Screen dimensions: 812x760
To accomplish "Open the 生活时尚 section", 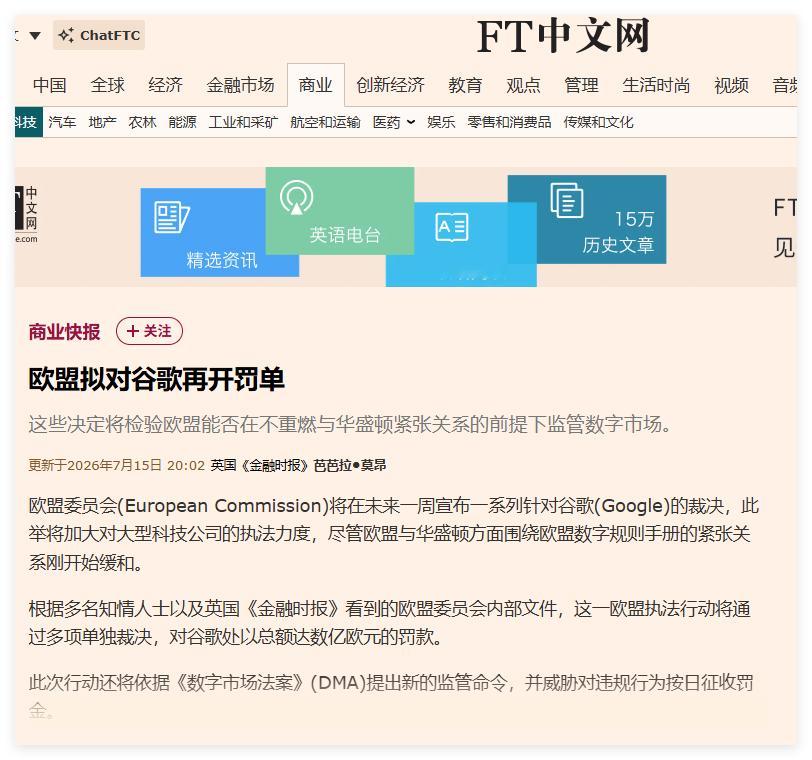I will (656, 85).
